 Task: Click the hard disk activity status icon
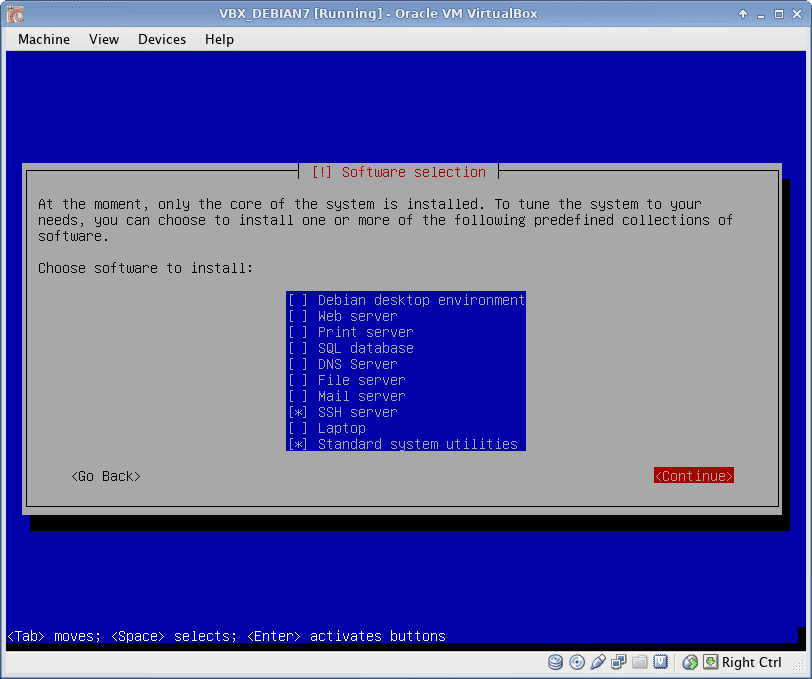point(555,662)
